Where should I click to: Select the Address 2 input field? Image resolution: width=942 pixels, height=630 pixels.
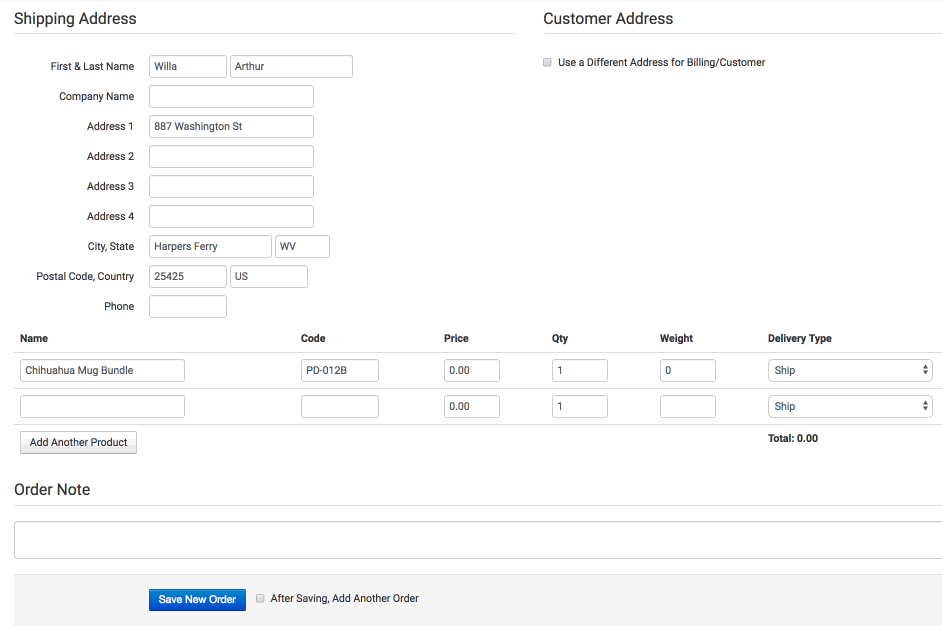pyautogui.click(x=231, y=157)
